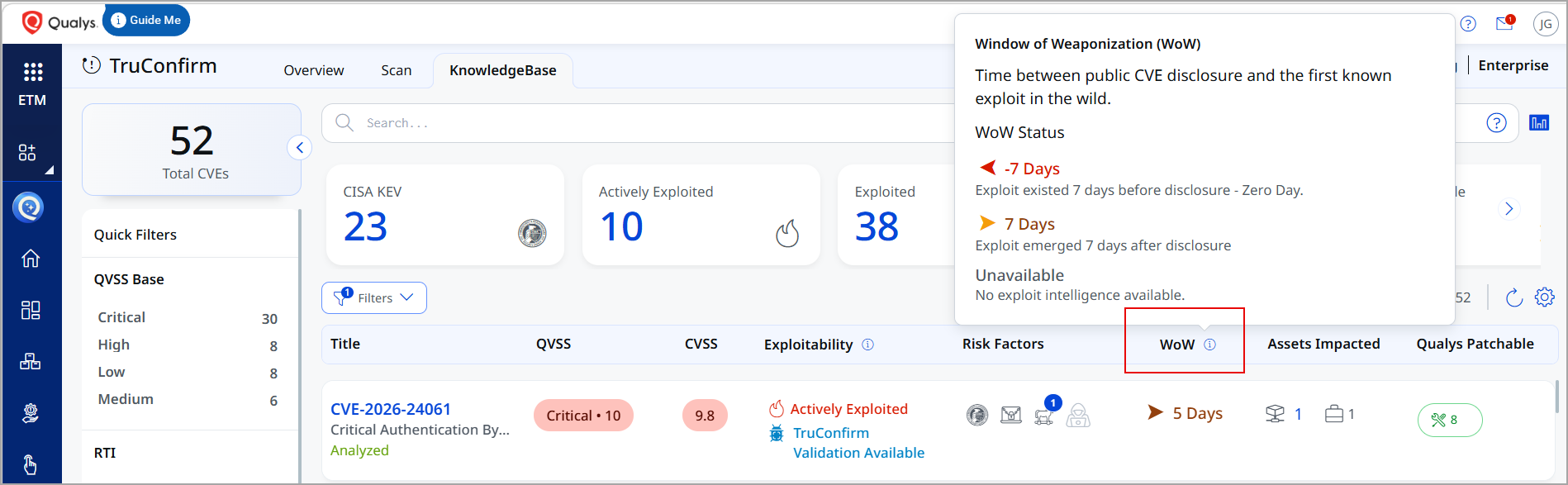Open the mail notifications icon
Image resolution: width=1568 pixels, height=485 pixels.
[x=1504, y=23]
